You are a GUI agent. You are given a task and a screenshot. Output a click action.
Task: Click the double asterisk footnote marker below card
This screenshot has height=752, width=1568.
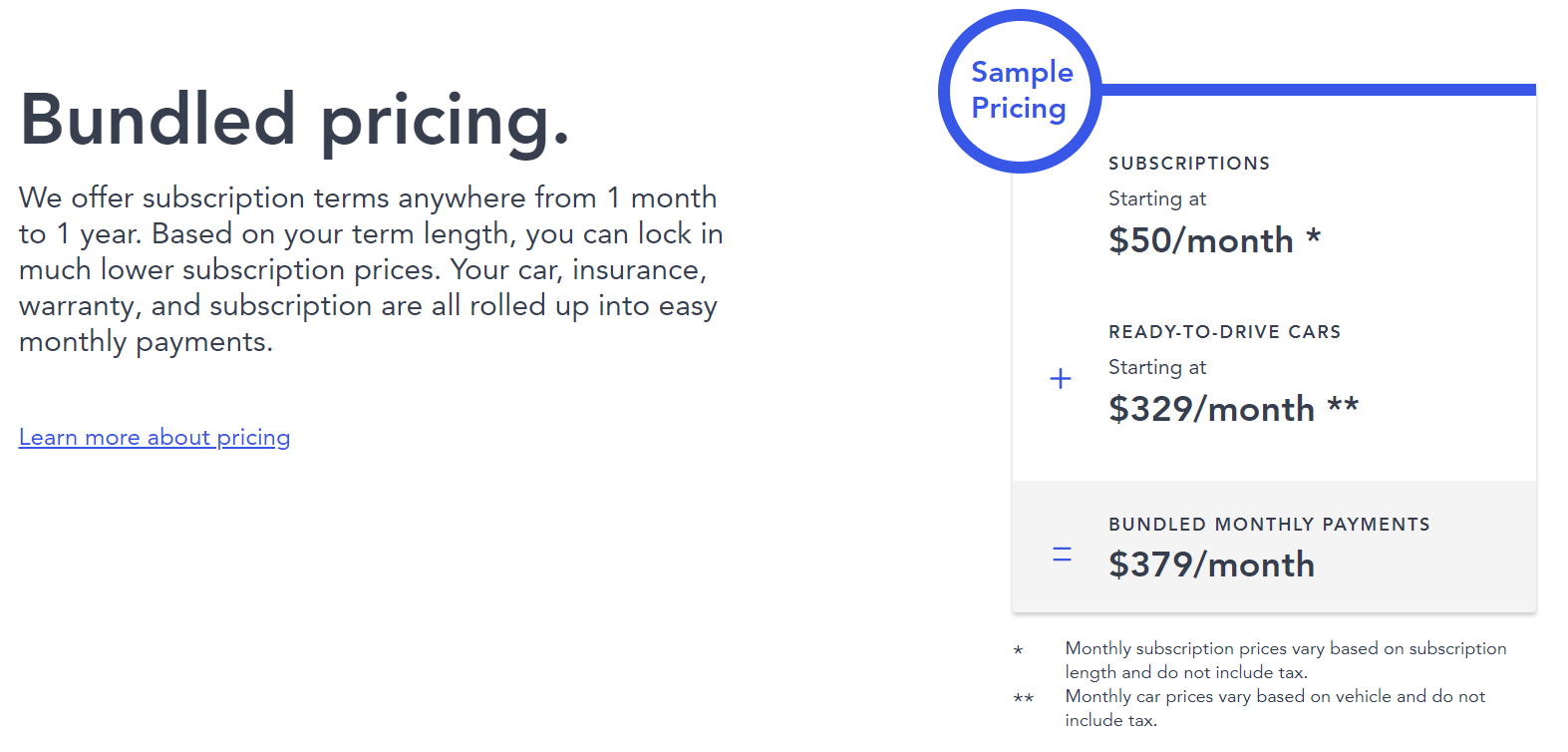pyautogui.click(x=1023, y=698)
